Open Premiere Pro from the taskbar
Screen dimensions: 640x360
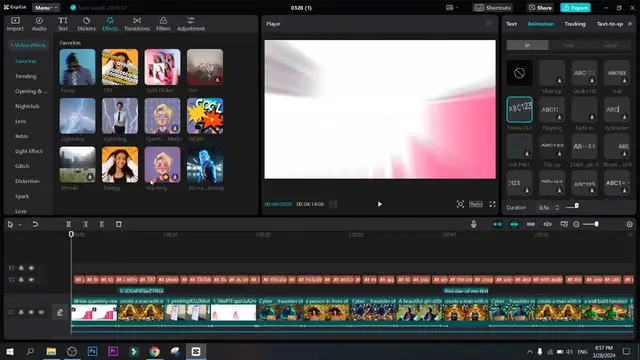tap(113, 351)
